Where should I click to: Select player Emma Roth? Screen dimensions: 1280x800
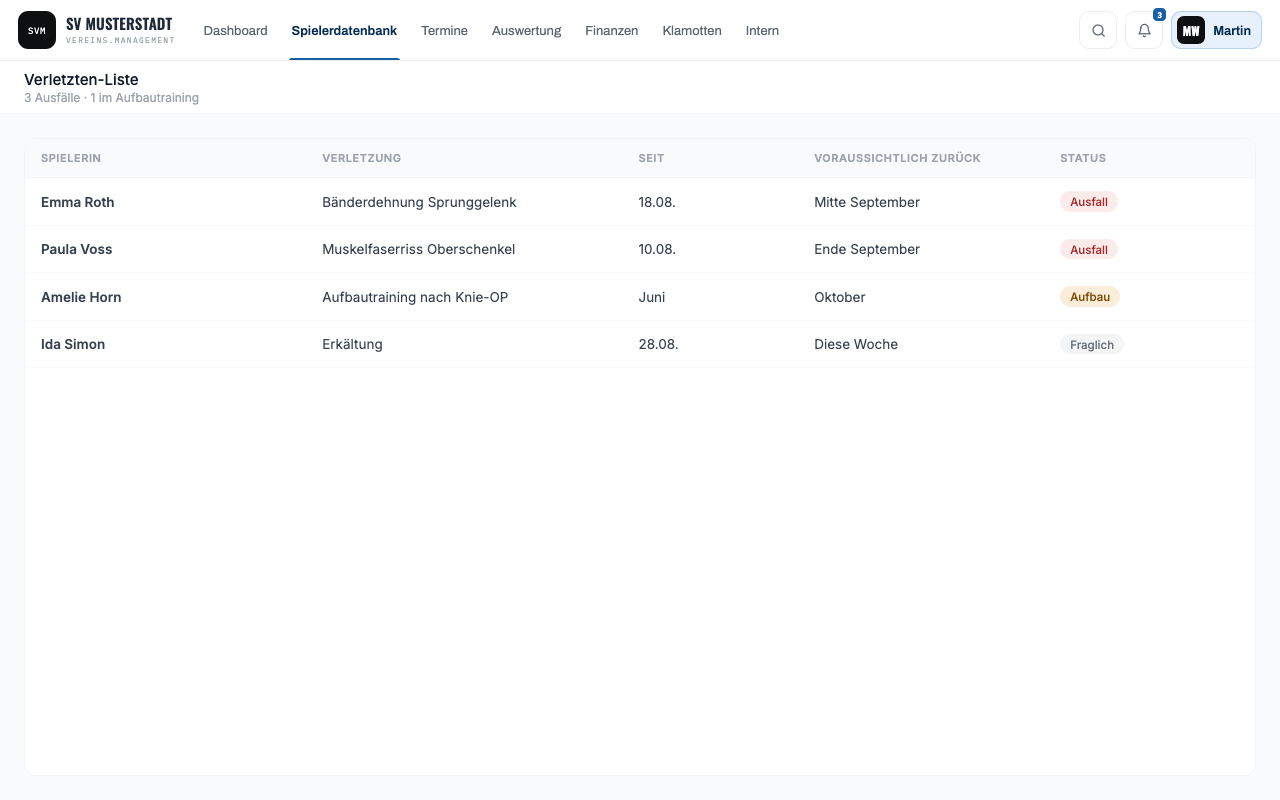pos(78,202)
